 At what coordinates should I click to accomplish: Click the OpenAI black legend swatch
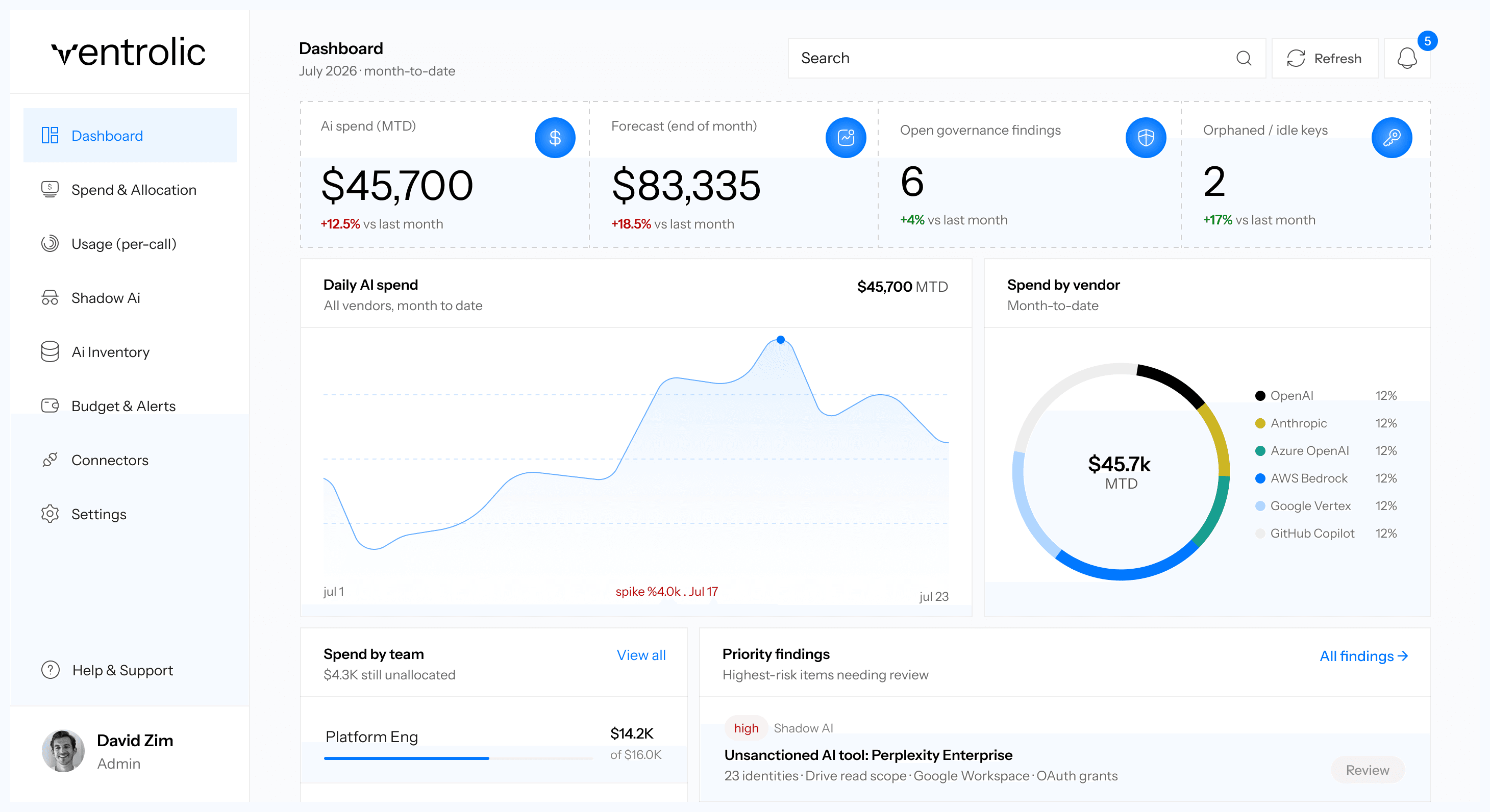click(x=1260, y=396)
